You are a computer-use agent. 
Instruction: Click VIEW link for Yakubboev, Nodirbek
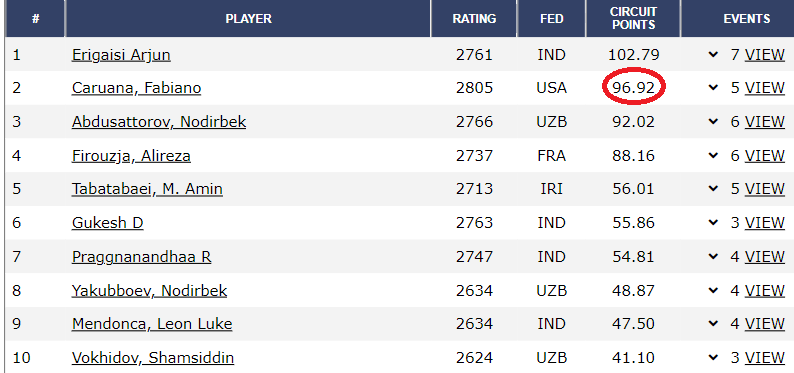pyautogui.click(x=765, y=291)
